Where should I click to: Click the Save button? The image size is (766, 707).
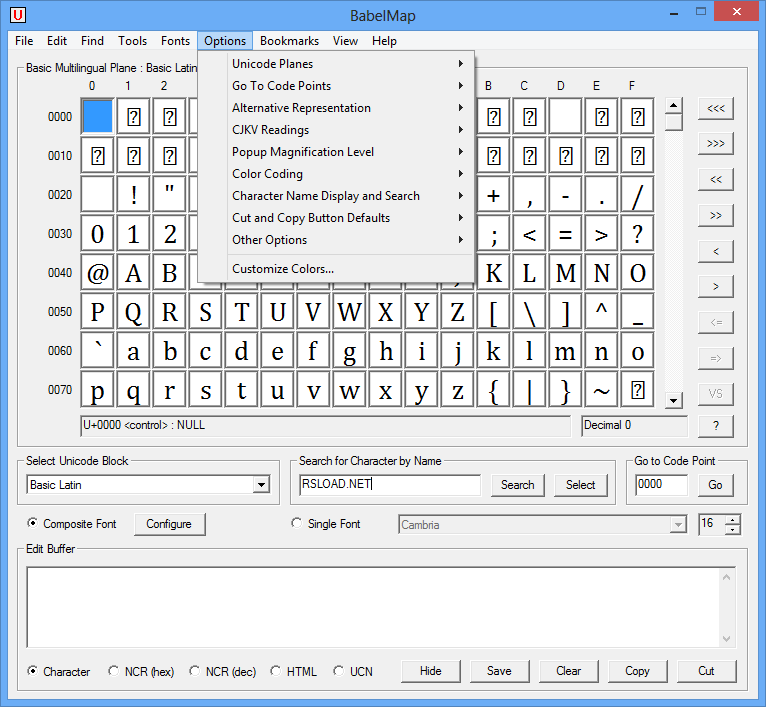(x=499, y=671)
